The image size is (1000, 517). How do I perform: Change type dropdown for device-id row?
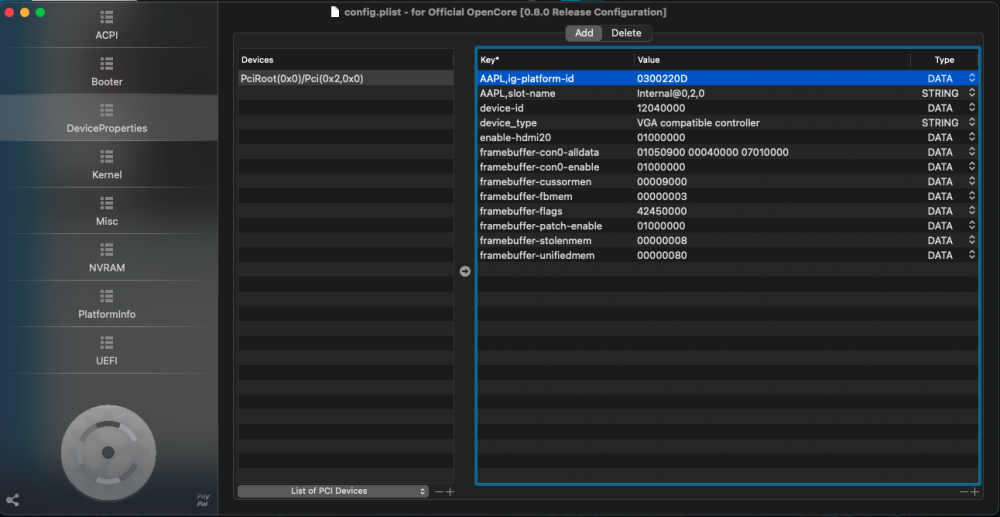972,108
